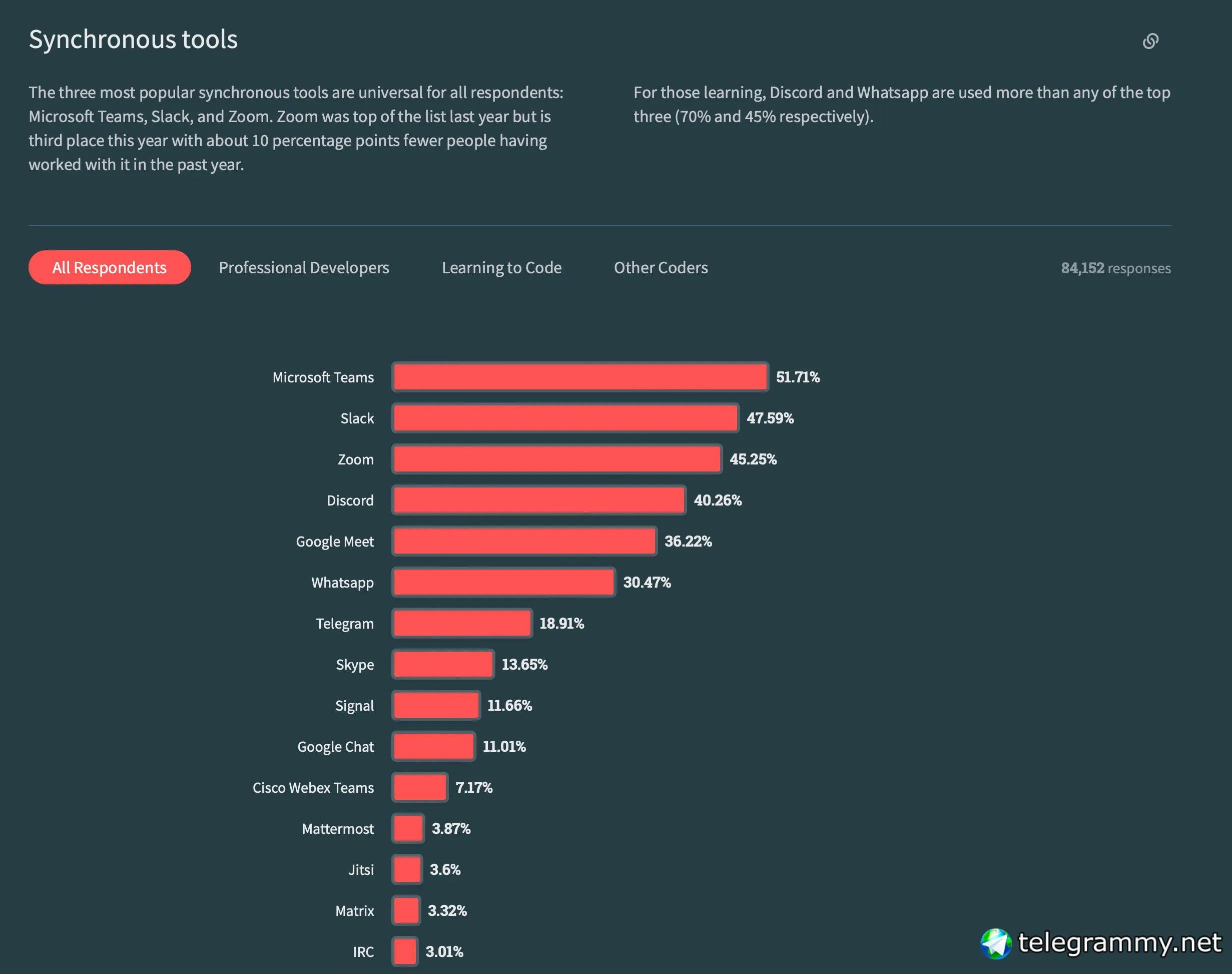Click the Synchronous tools heading

pyautogui.click(x=133, y=40)
